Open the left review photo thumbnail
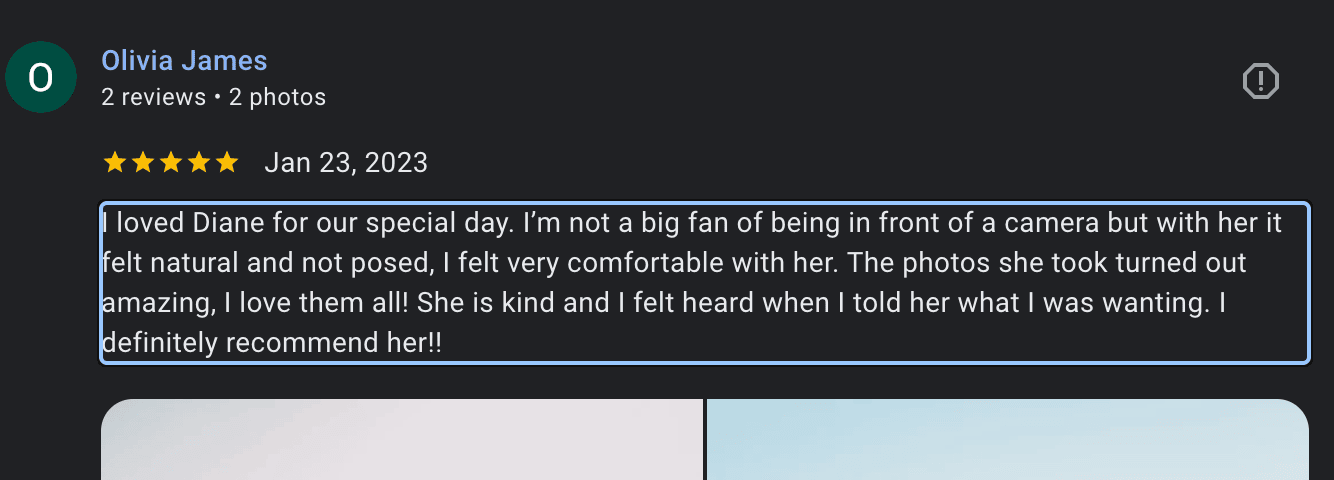 point(402,440)
